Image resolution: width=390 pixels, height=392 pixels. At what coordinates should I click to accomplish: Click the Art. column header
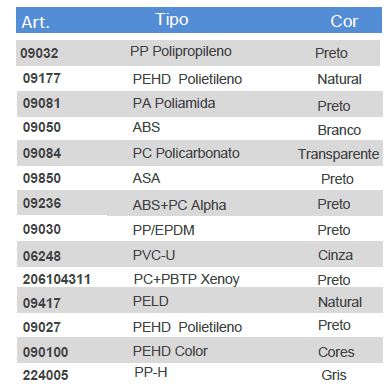click(36, 23)
